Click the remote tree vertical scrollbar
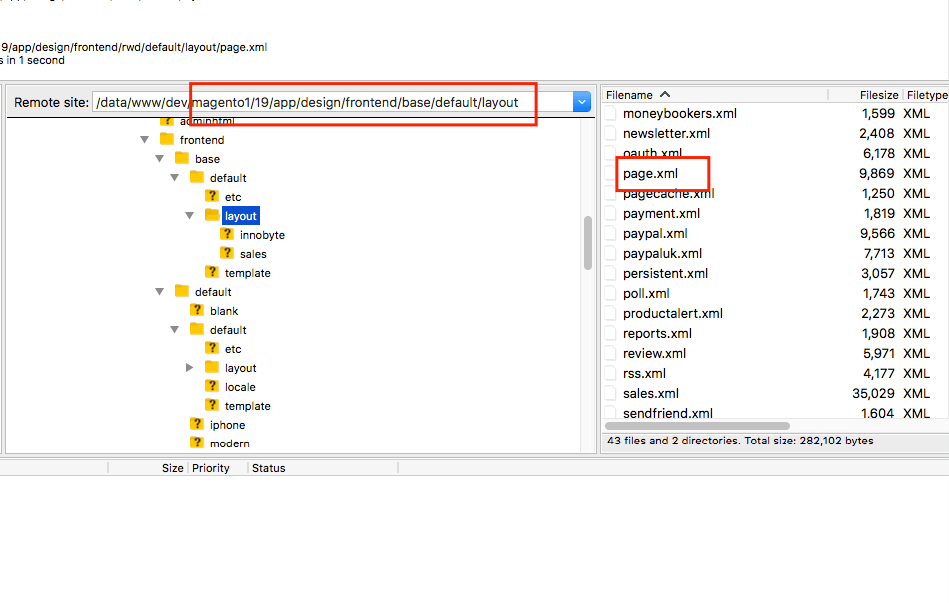 tap(588, 243)
